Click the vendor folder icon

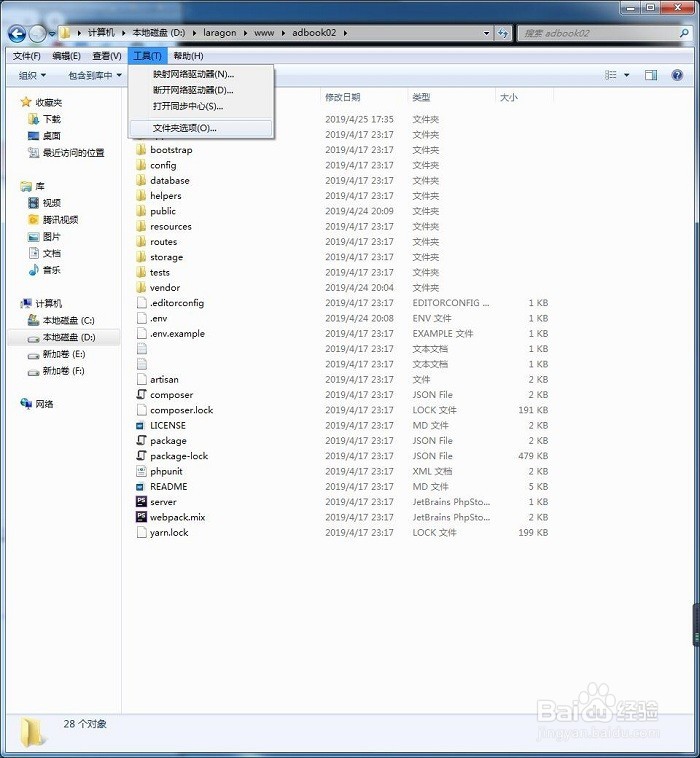pyautogui.click(x=141, y=288)
